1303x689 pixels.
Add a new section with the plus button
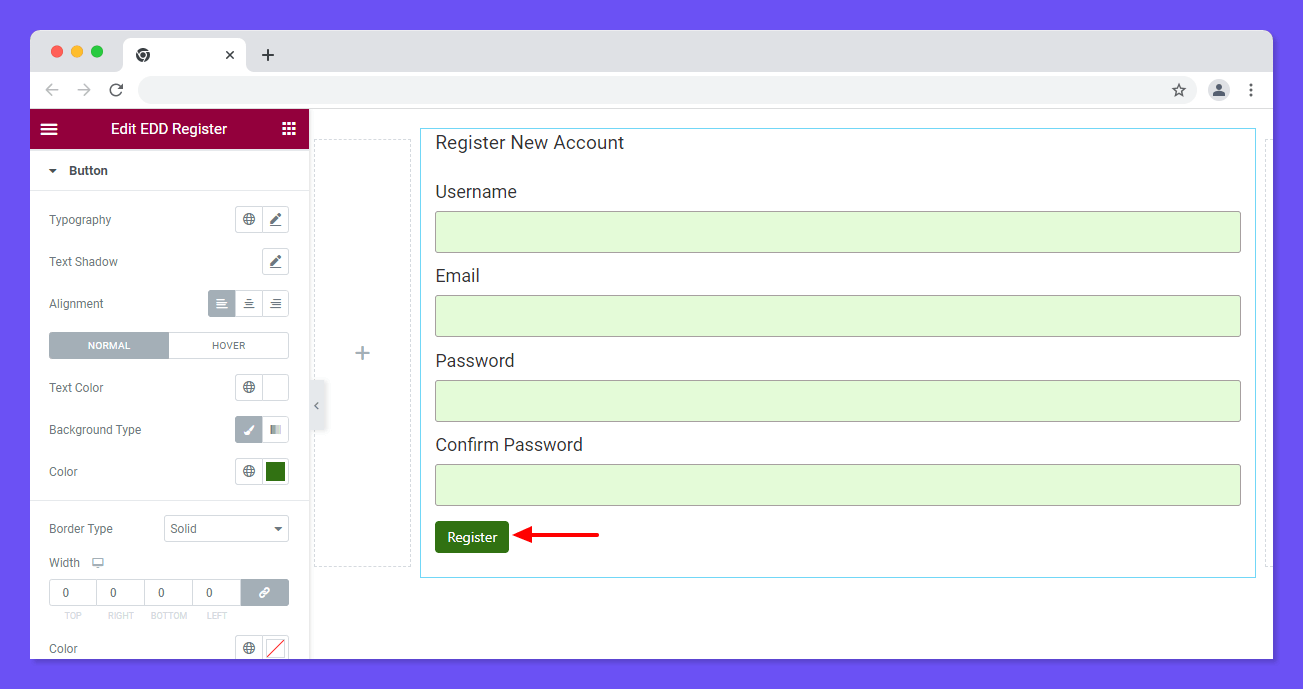pos(362,353)
